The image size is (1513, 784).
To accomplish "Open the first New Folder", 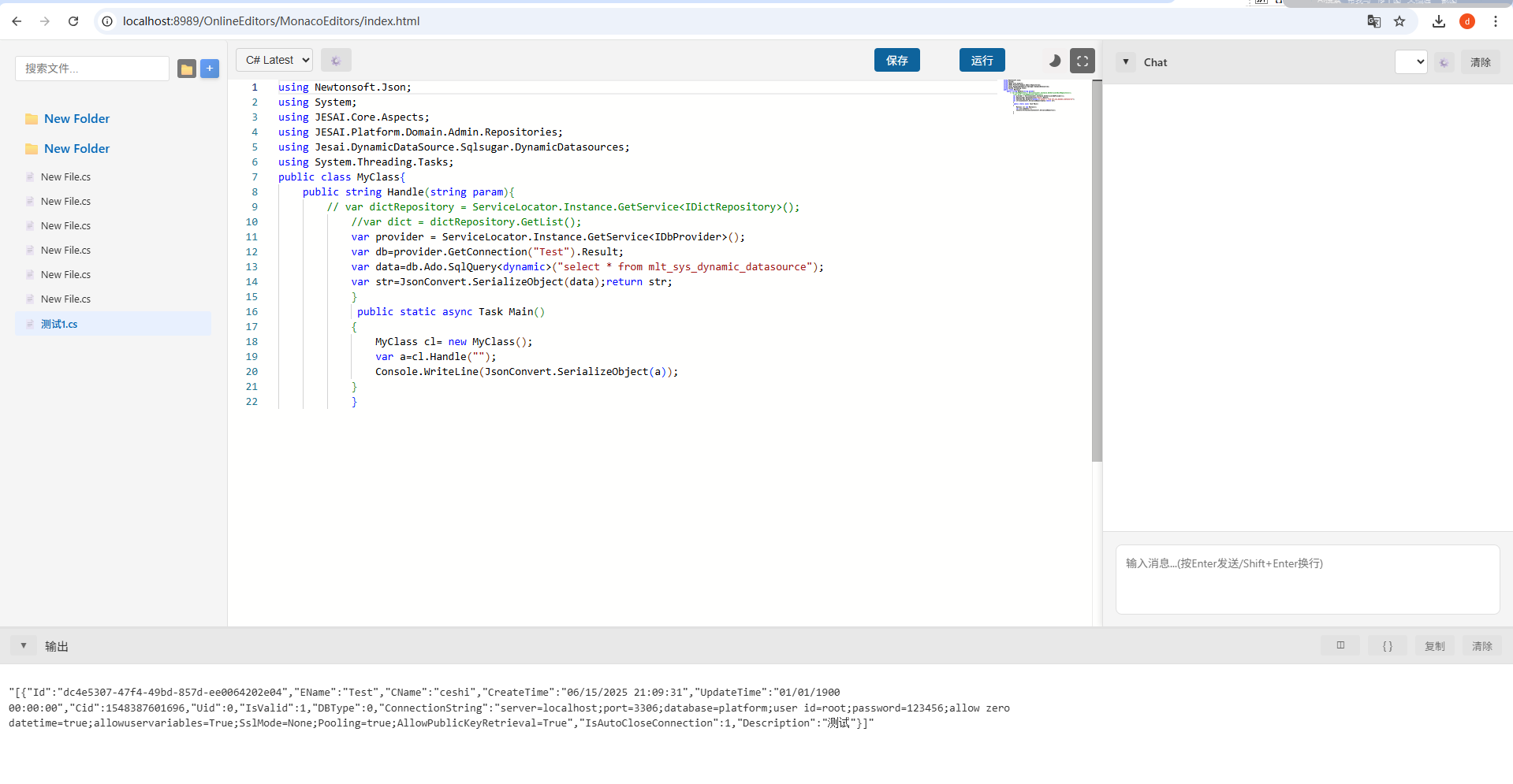I will pos(76,118).
